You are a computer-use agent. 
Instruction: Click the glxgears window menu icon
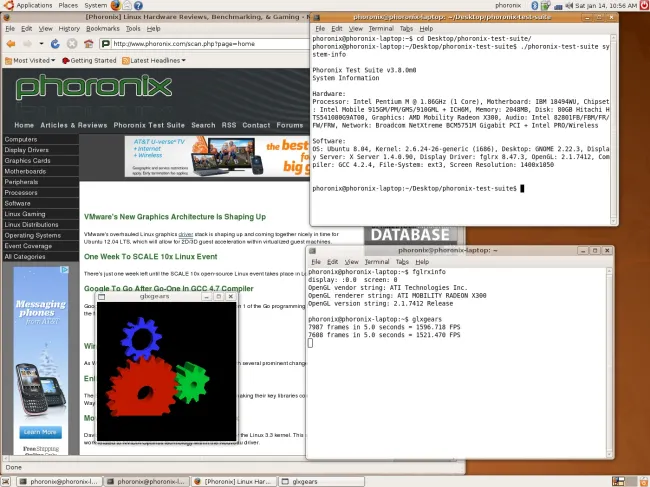[x=102, y=297]
